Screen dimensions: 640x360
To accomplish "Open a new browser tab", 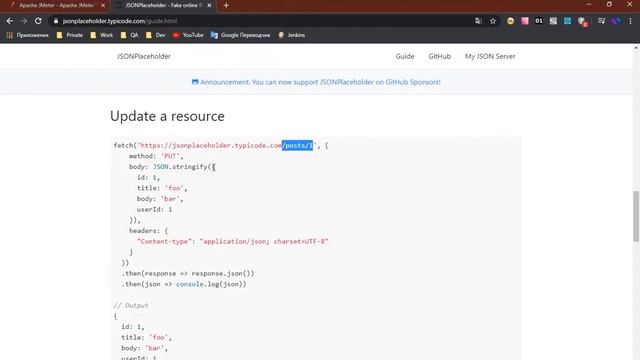I will click(226, 5).
